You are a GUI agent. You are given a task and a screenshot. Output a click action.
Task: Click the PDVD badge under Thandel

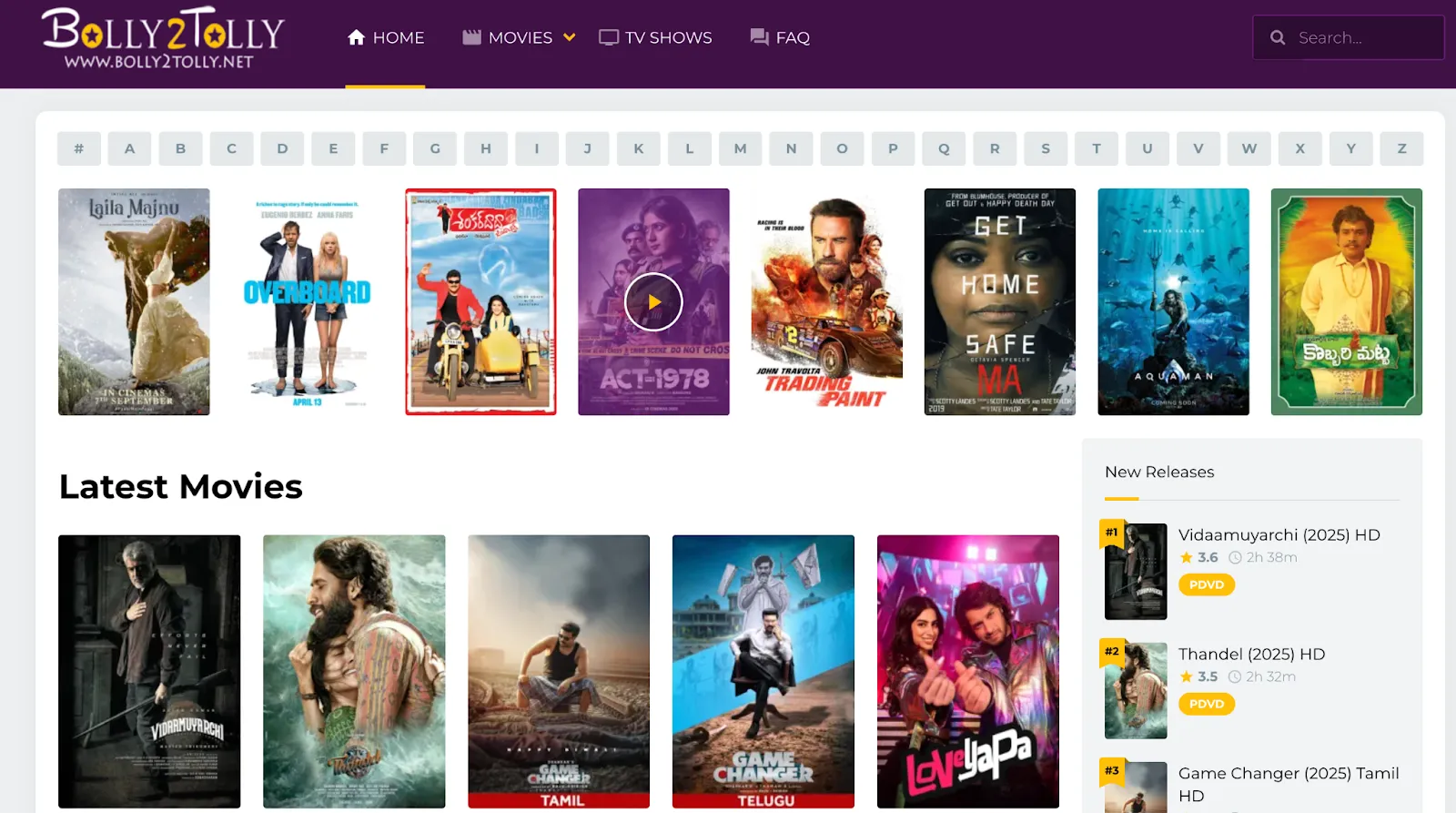coord(1207,704)
